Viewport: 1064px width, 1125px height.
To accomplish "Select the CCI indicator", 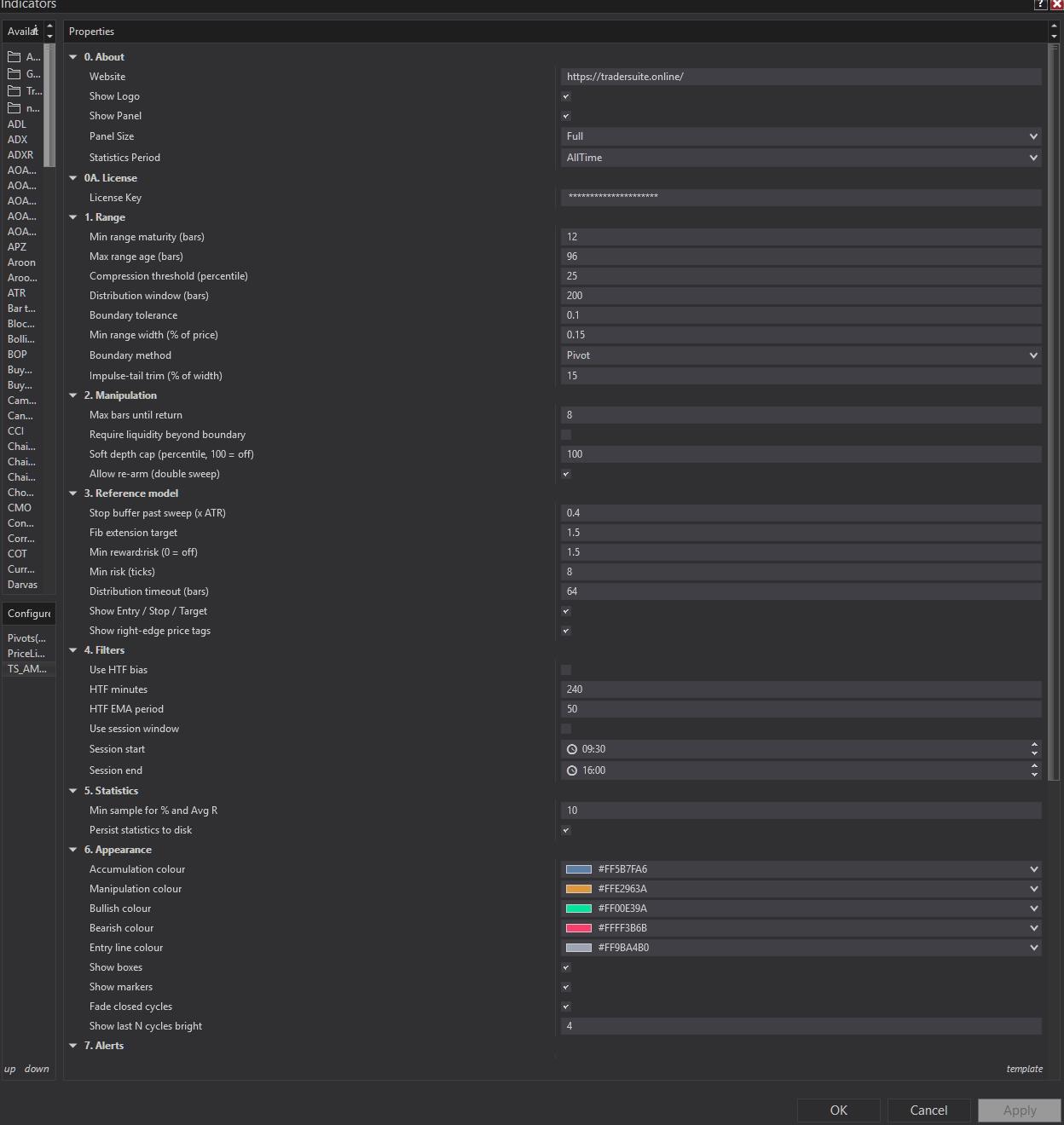I will [x=16, y=431].
